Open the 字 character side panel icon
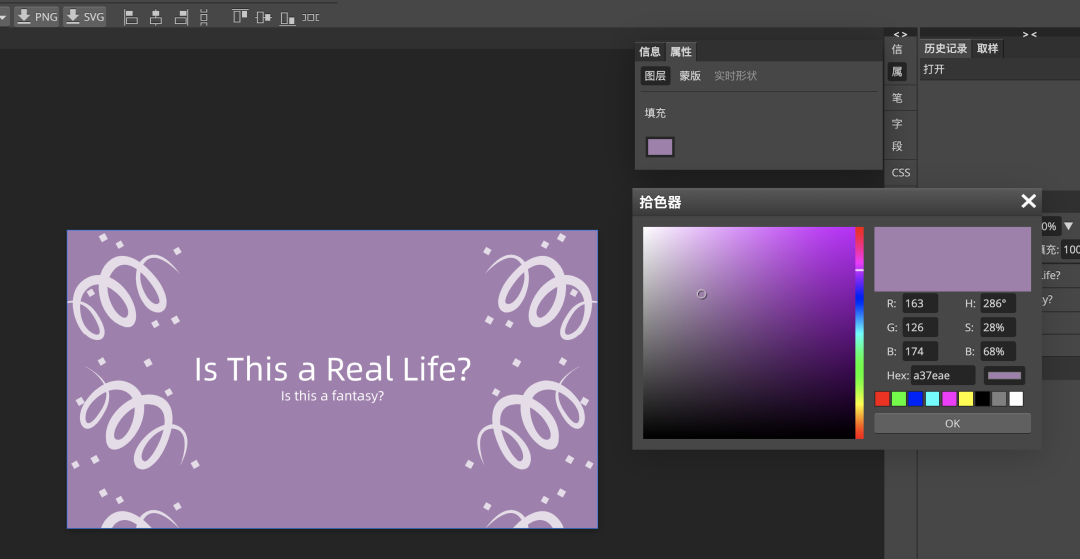This screenshot has width=1080, height=559. [897, 124]
